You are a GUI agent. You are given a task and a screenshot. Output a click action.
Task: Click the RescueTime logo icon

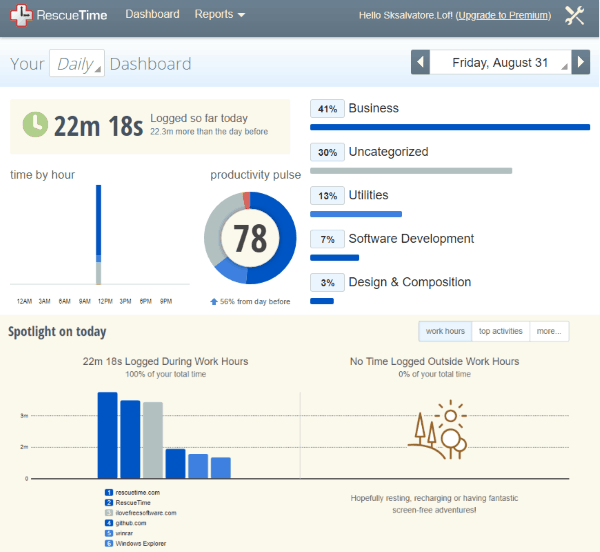click(x=20, y=15)
